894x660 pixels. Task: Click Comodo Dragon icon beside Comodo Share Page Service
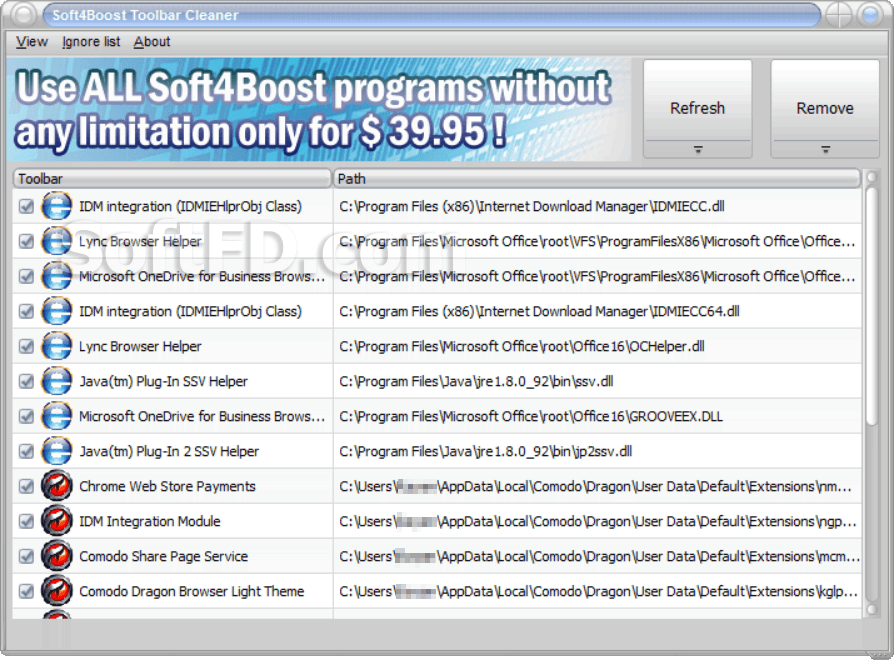(x=57, y=556)
